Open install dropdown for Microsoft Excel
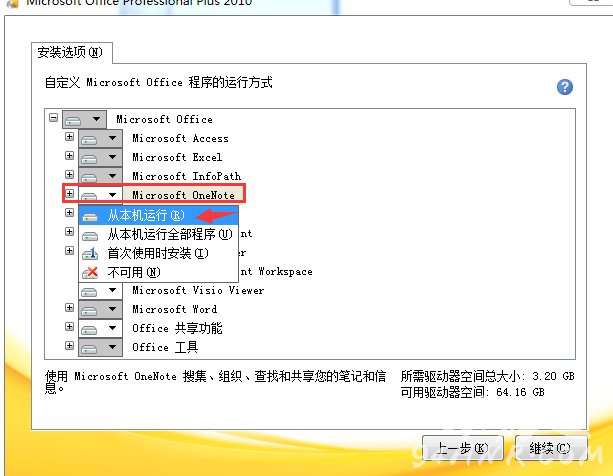The width and height of the screenshot is (613, 476). (100, 157)
